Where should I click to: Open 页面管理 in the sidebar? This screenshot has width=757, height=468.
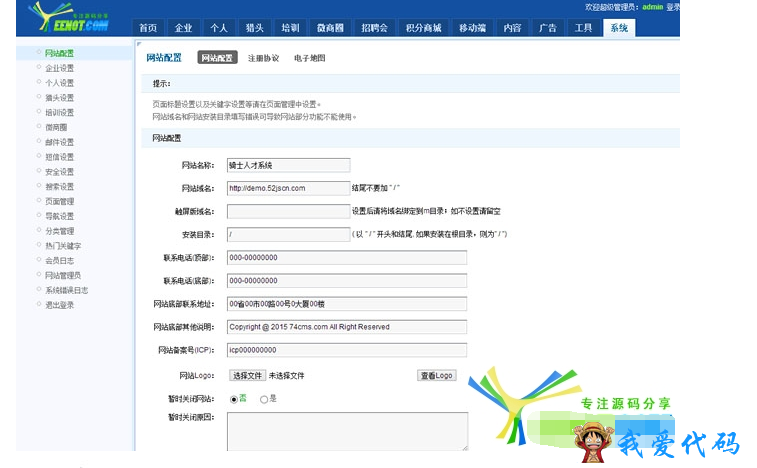[x=59, y=201]
